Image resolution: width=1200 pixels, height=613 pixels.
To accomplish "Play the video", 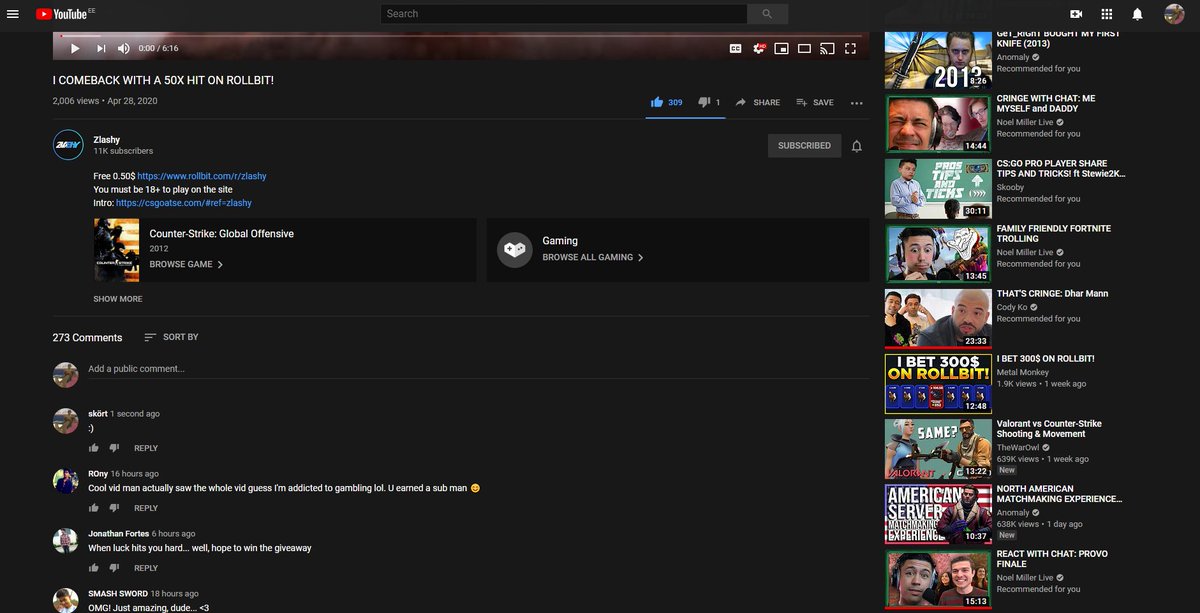I will click(x=74, y=48).
